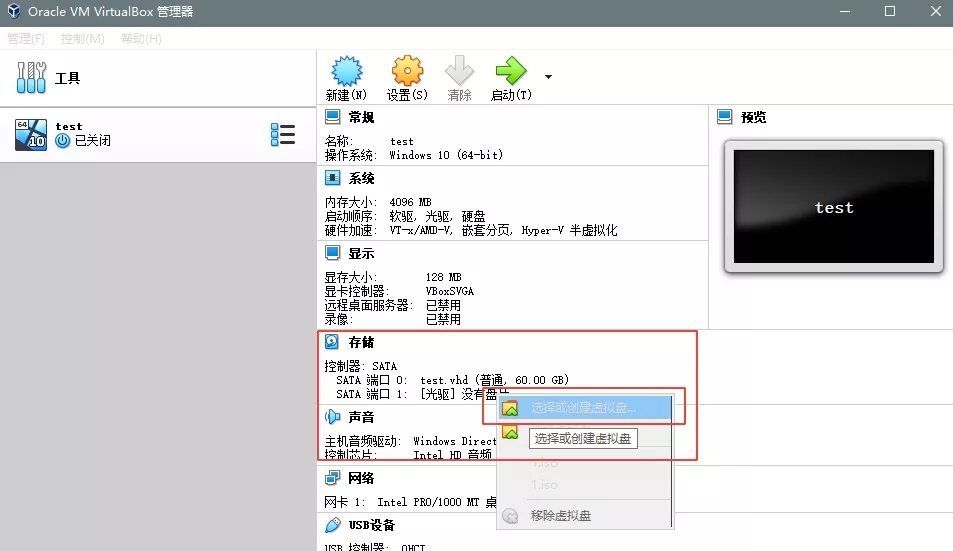This screenshot has height=551, width=953.
Task: Click the VirtualBox cube icon in the title bar
Action: coord(13,12)
